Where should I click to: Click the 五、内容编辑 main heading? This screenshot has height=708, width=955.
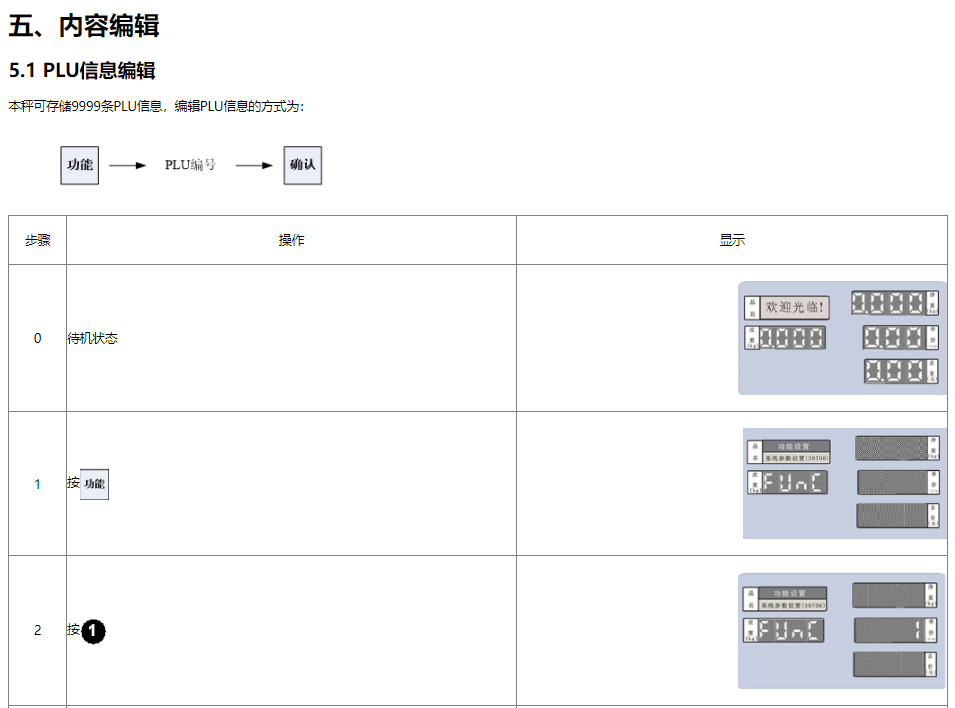[84, 26]
